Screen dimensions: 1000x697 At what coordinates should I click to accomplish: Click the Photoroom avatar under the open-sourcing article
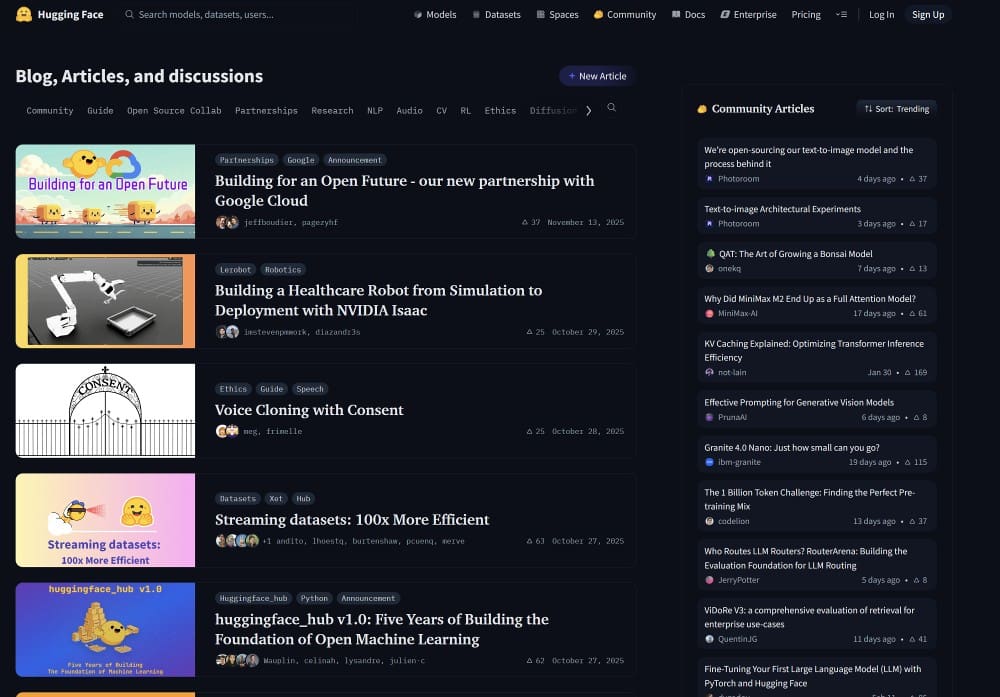point(709,179)
